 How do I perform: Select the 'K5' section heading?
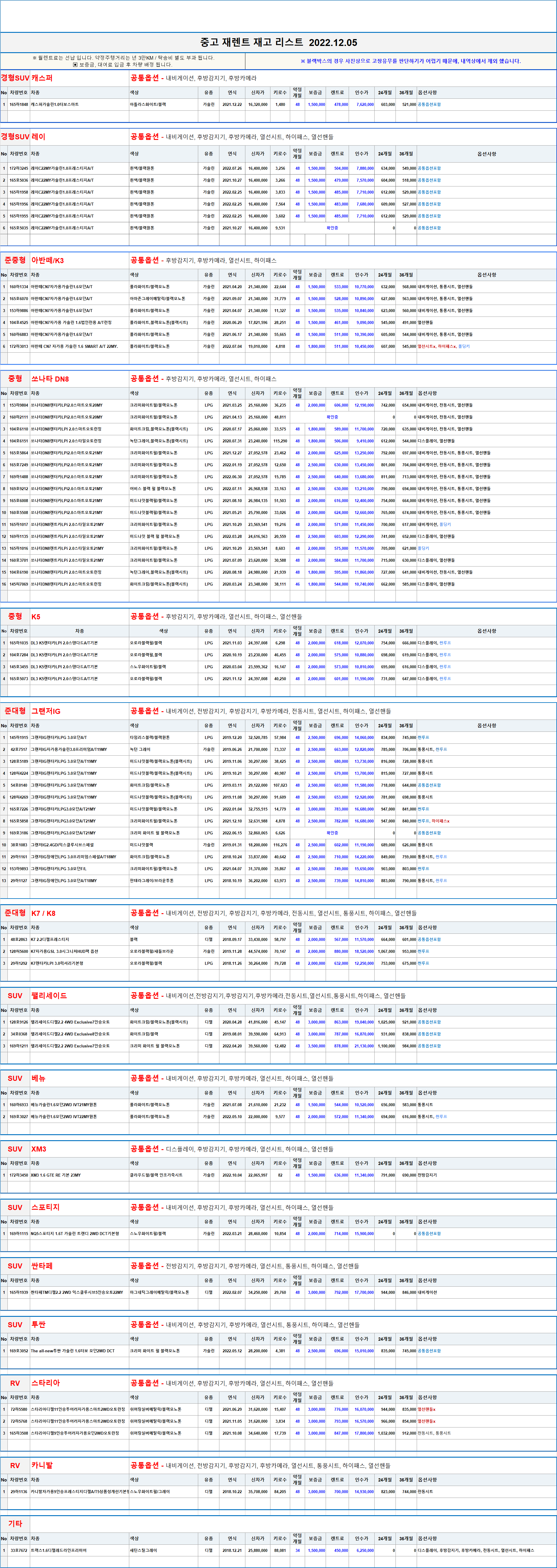click(x=36, y=617)
